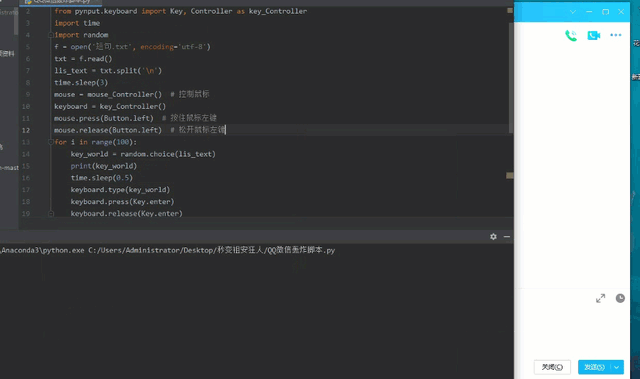
Task: Place cursor in 'import random' line
Action: [x=81, y=35]
